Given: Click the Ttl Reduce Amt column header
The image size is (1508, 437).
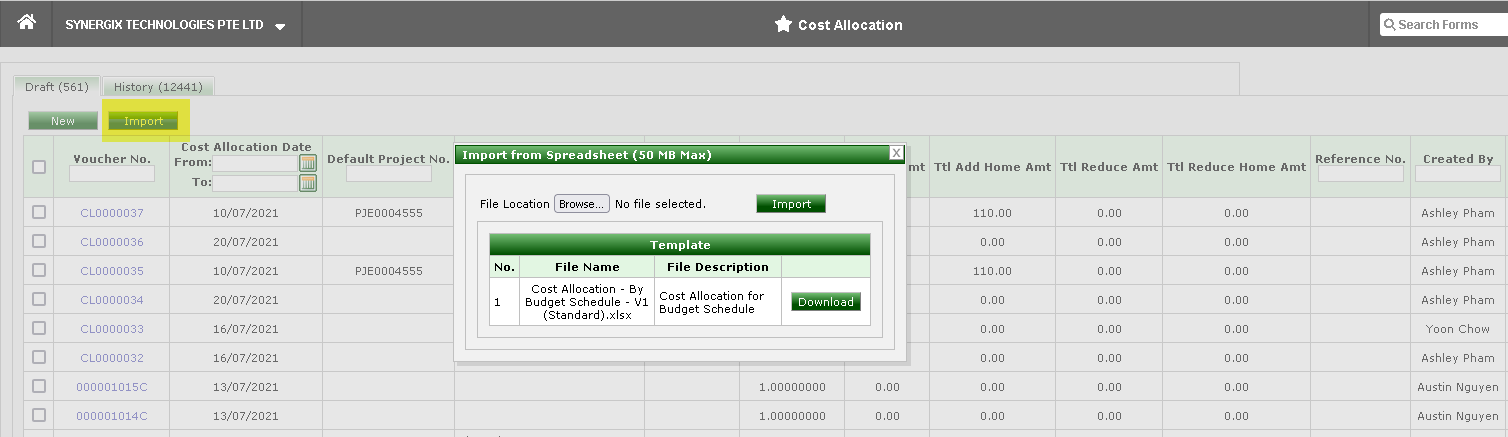Looking at the screenshot, I should (x=1109, y=167).
